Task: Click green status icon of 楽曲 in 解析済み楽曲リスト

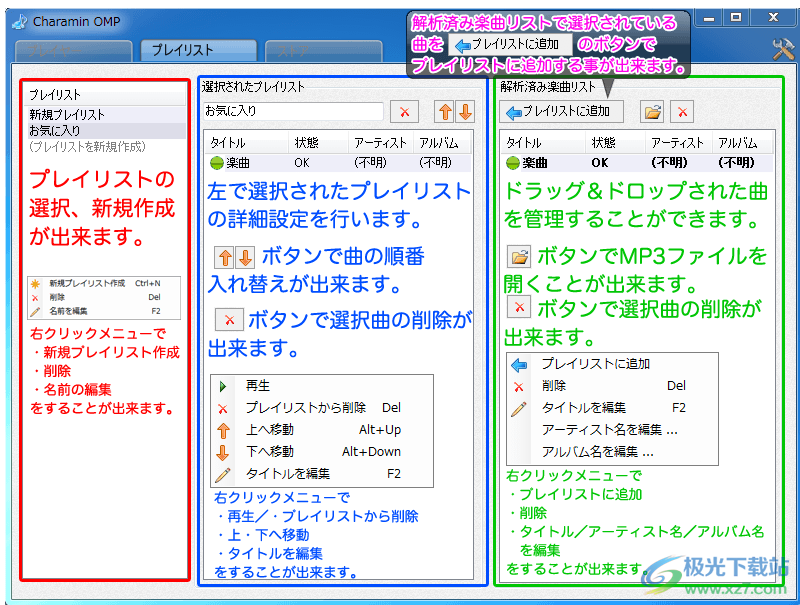Action: [512, 163]
